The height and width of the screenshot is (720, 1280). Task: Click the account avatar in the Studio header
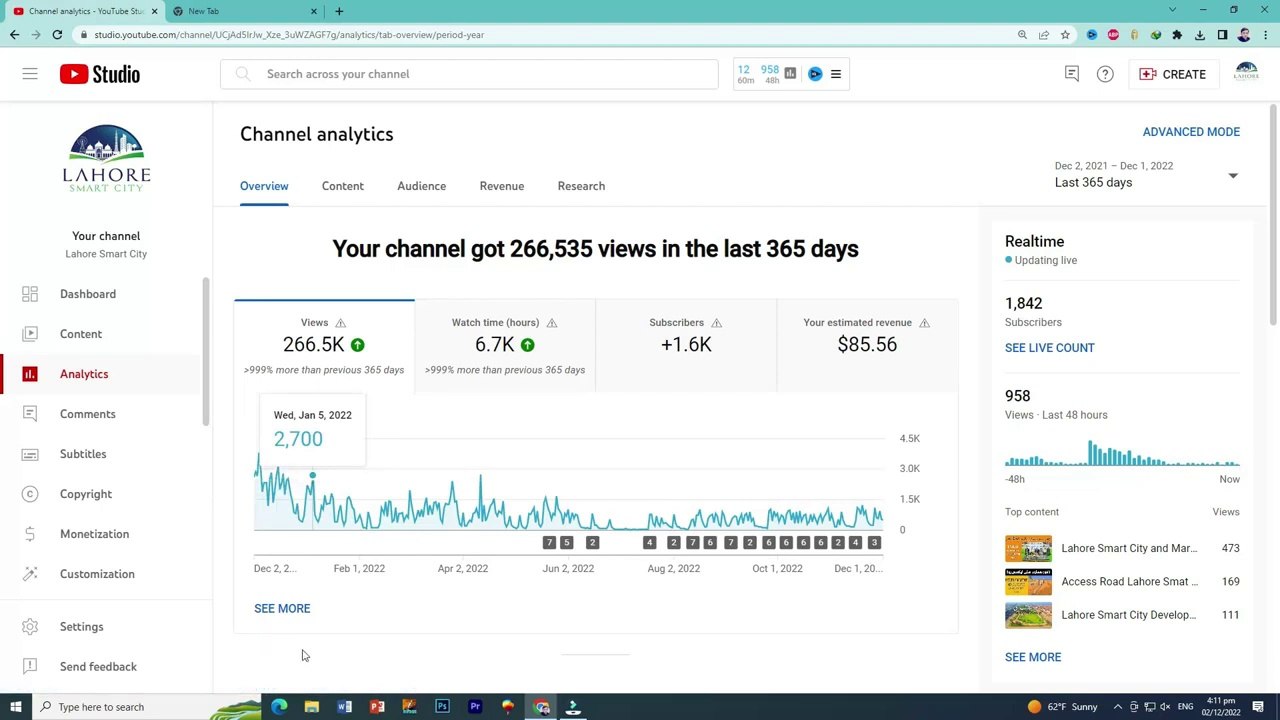[1246, 74]
